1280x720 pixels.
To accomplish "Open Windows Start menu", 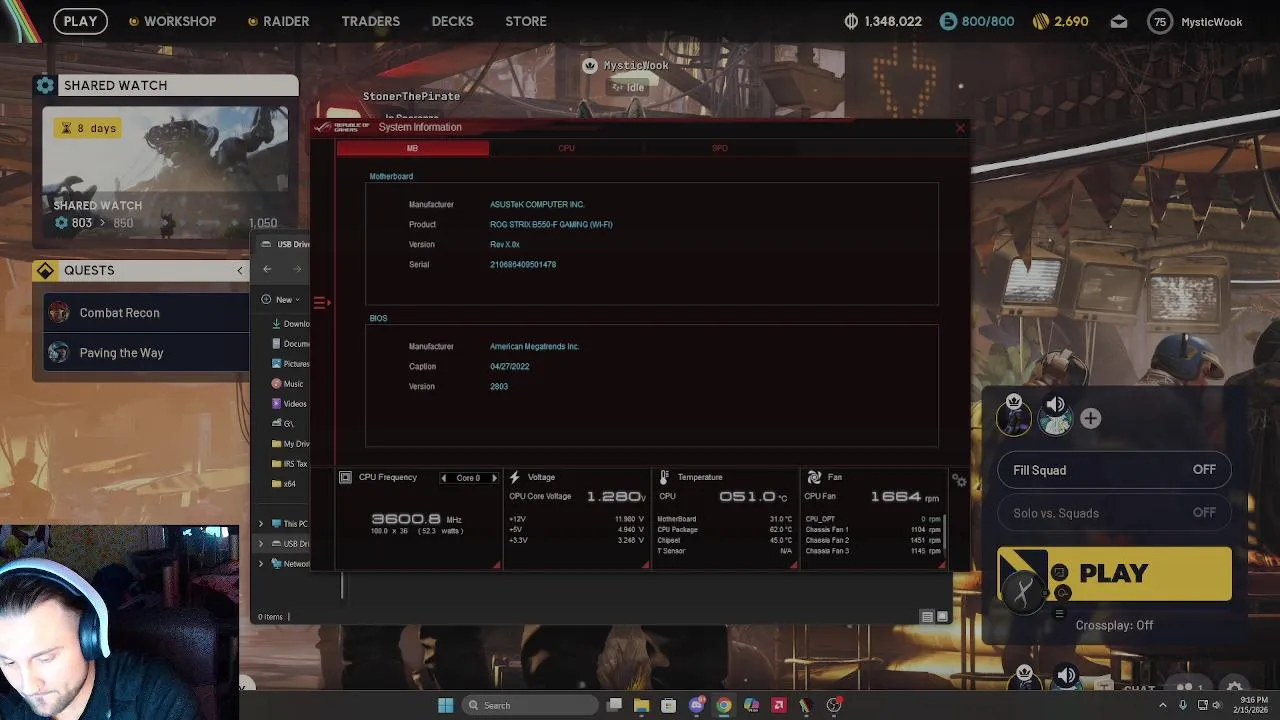I will (446, 705).
